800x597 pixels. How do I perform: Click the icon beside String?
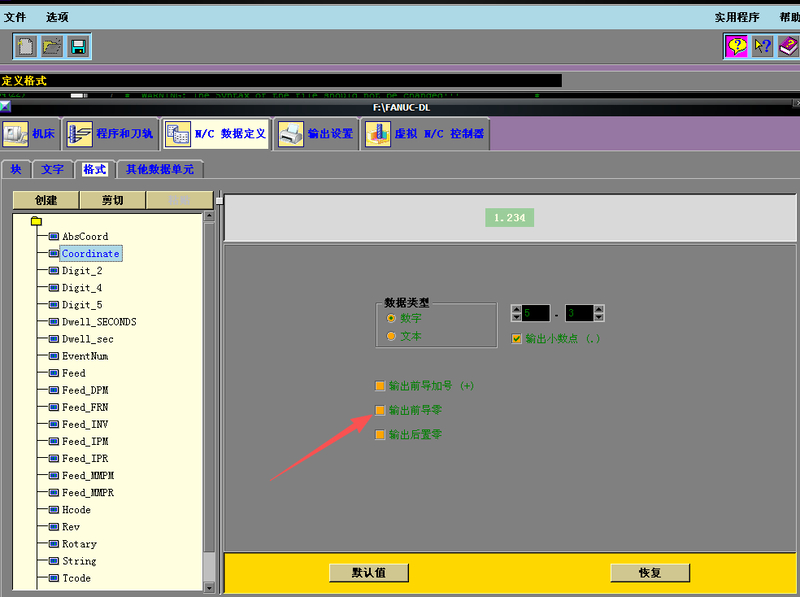click(x=54, y=561)
